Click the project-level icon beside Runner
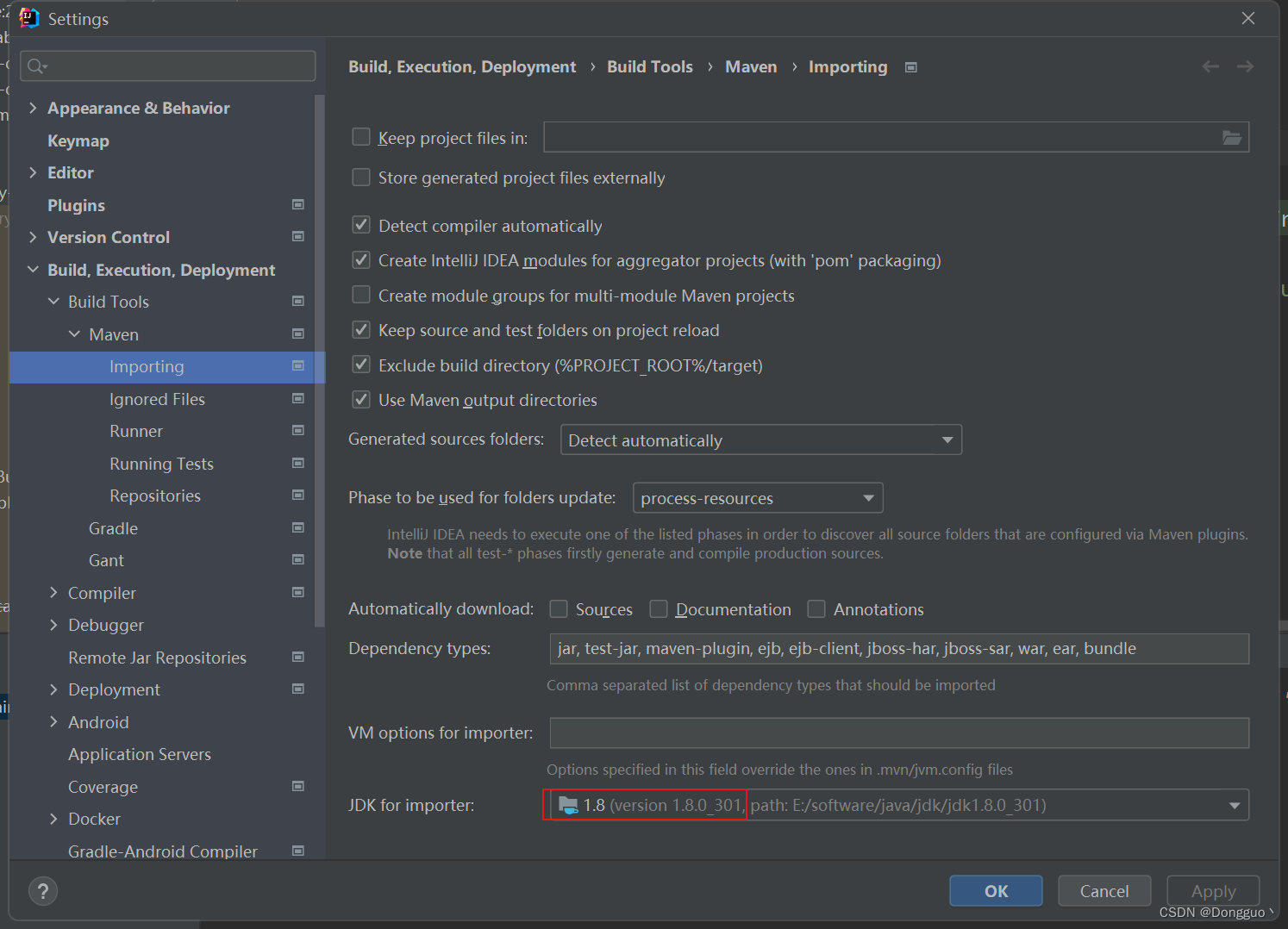The height and width of the screenshot is (929, 1288). point(298,430)
